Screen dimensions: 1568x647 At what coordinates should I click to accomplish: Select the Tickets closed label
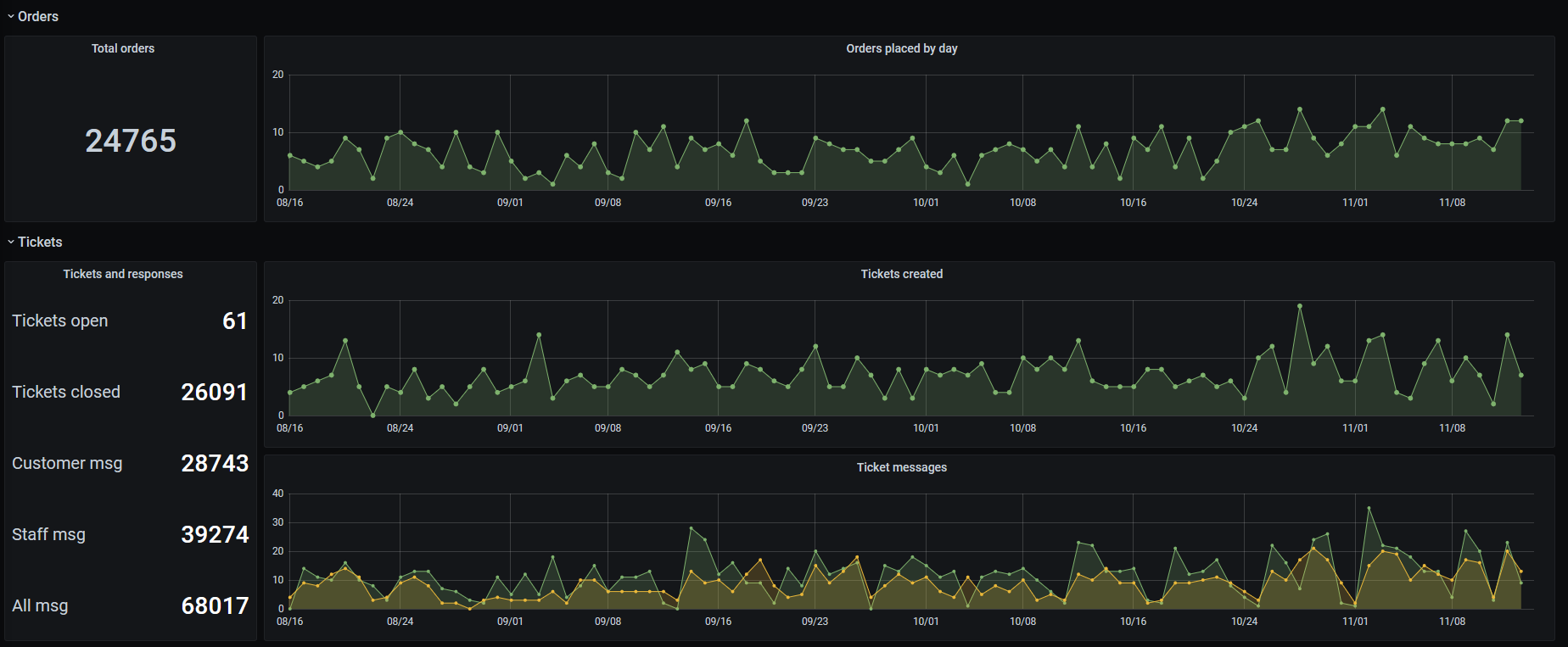click(x=66, y=392)
